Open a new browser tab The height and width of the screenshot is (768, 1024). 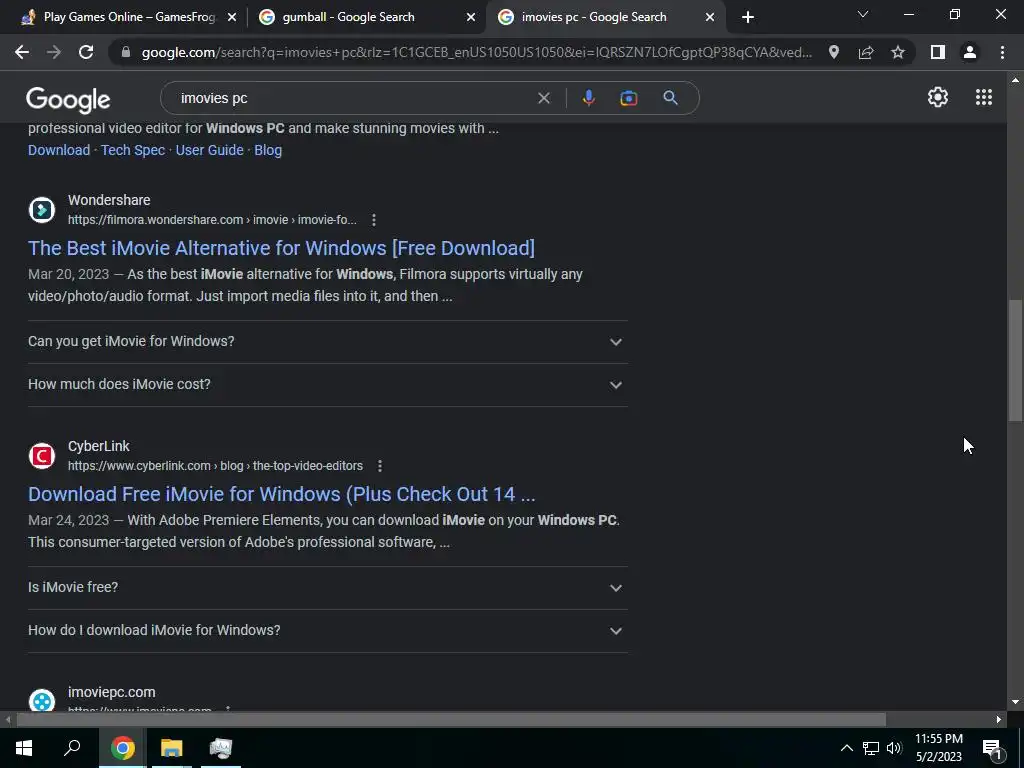click(x=748, y=18)
